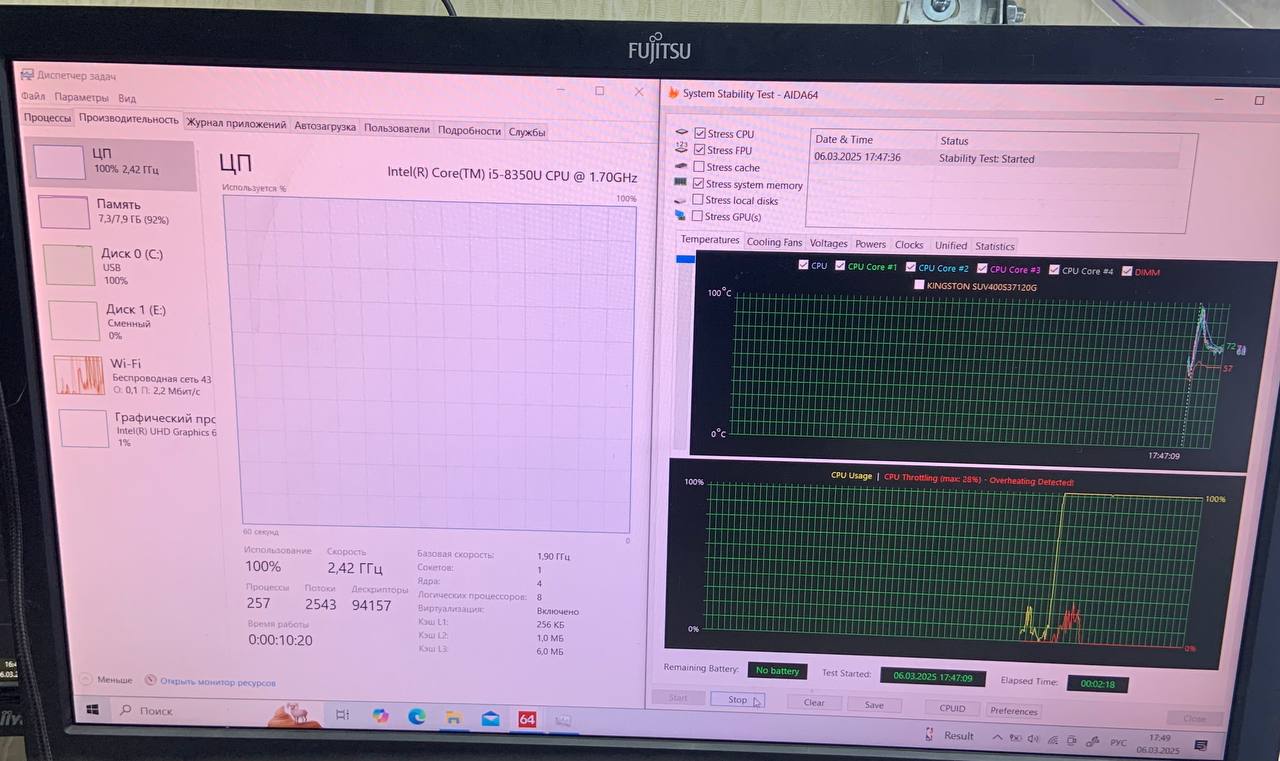The image size is (1280, 761).
Task: Click the Save button in AIDA64
Action: coord(874,705)
